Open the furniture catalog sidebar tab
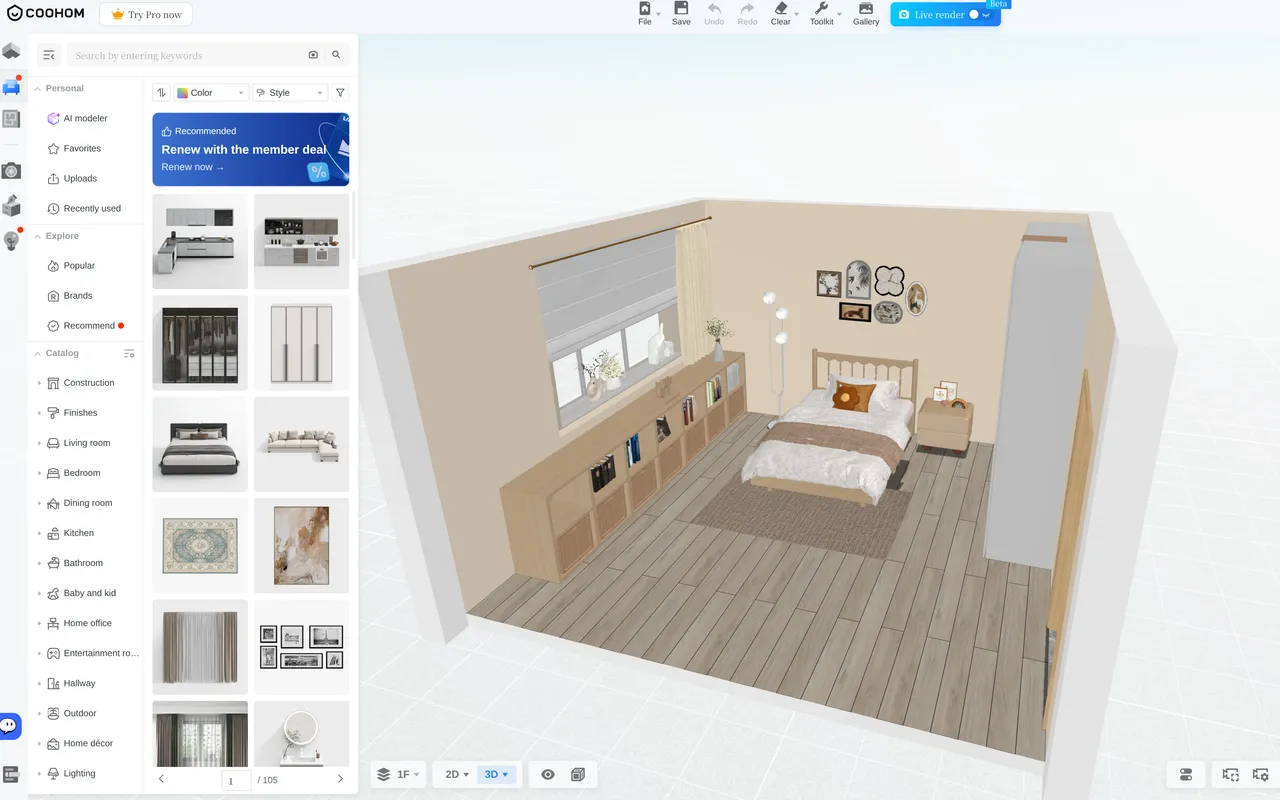This screenshot has width=1280, height=800. 12,86
